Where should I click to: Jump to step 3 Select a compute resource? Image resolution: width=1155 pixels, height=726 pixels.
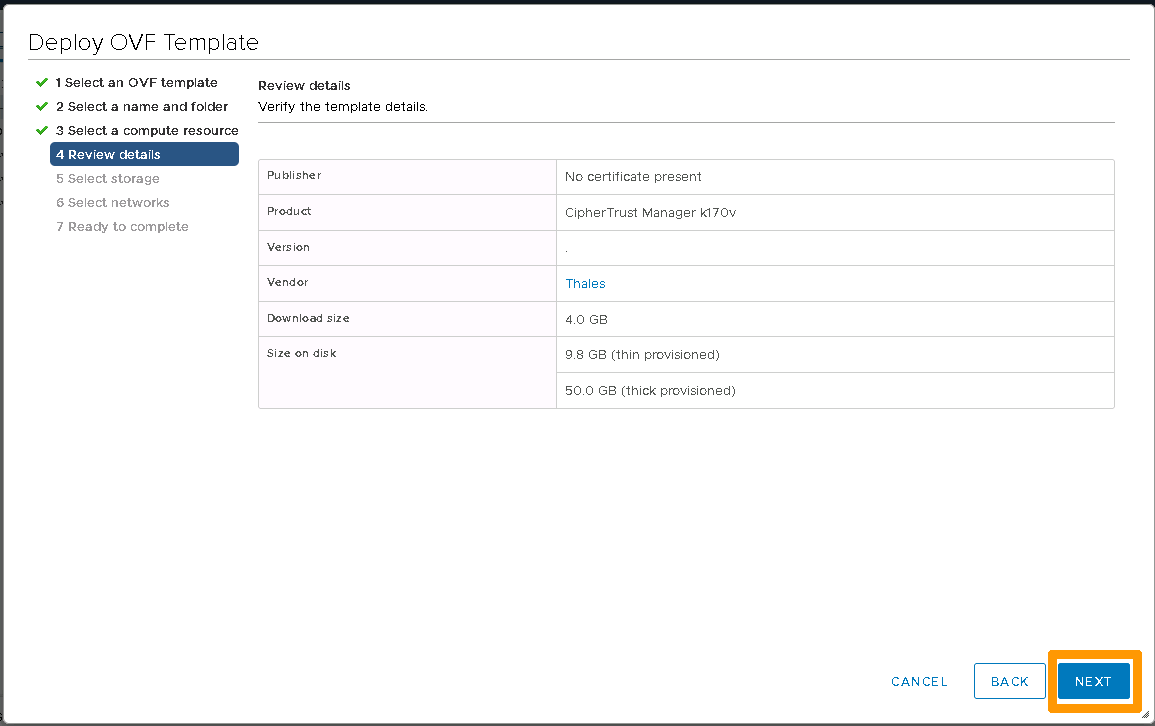(147, 130)
